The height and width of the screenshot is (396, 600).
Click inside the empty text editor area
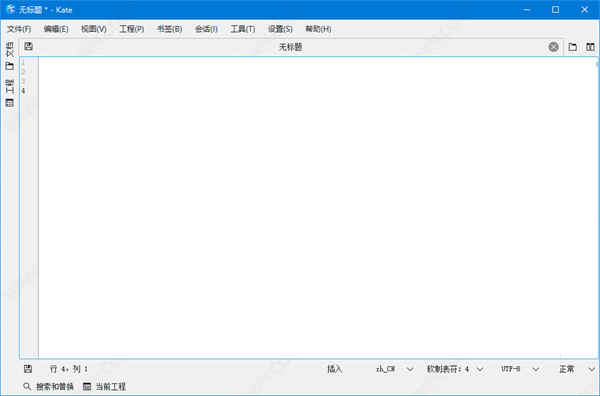tap(318, 208)
